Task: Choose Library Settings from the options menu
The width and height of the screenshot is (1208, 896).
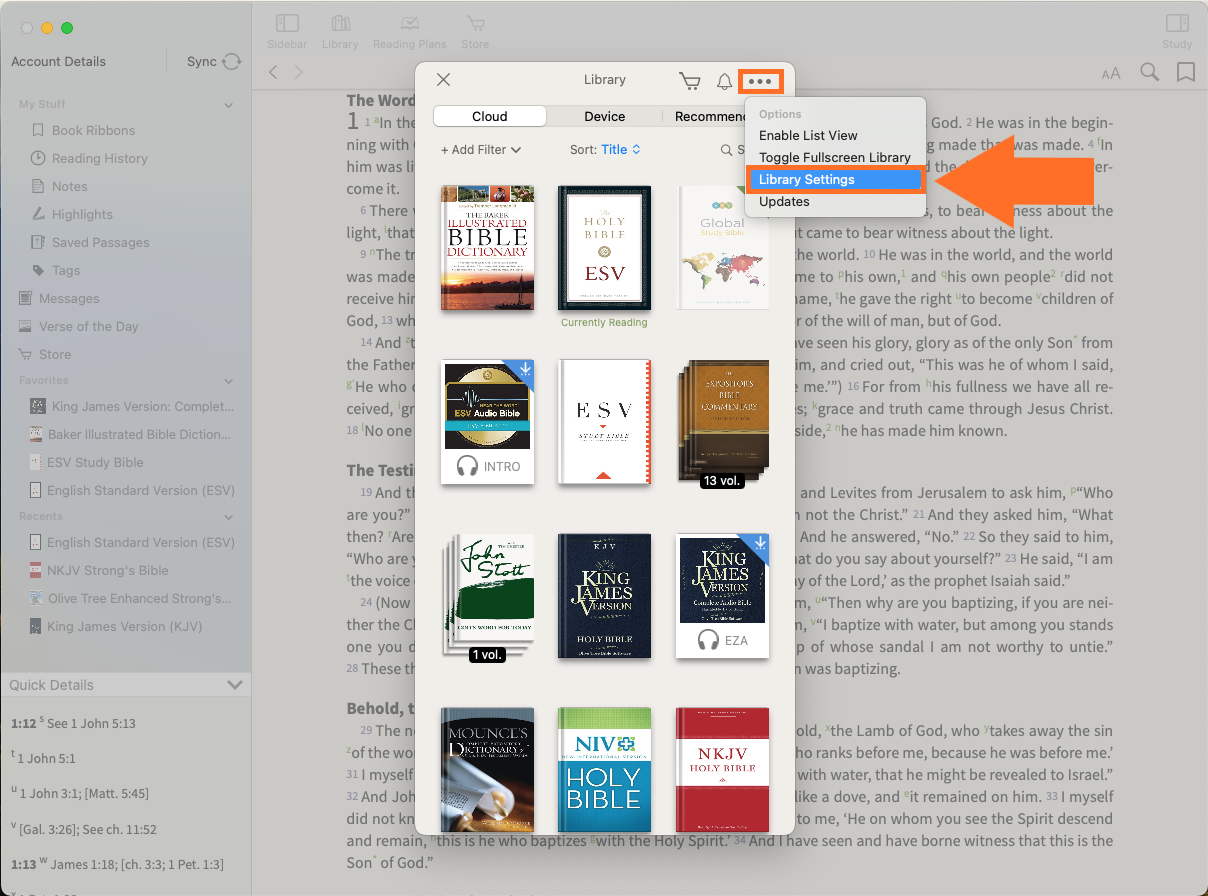Action: click(x=834, y=180)
